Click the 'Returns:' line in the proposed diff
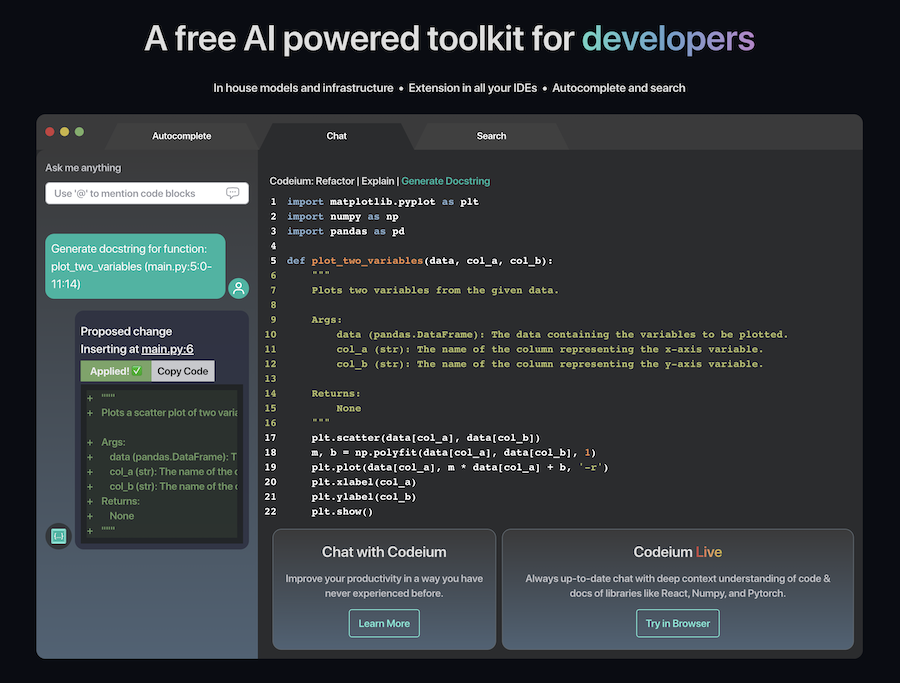 pos(121,501)
